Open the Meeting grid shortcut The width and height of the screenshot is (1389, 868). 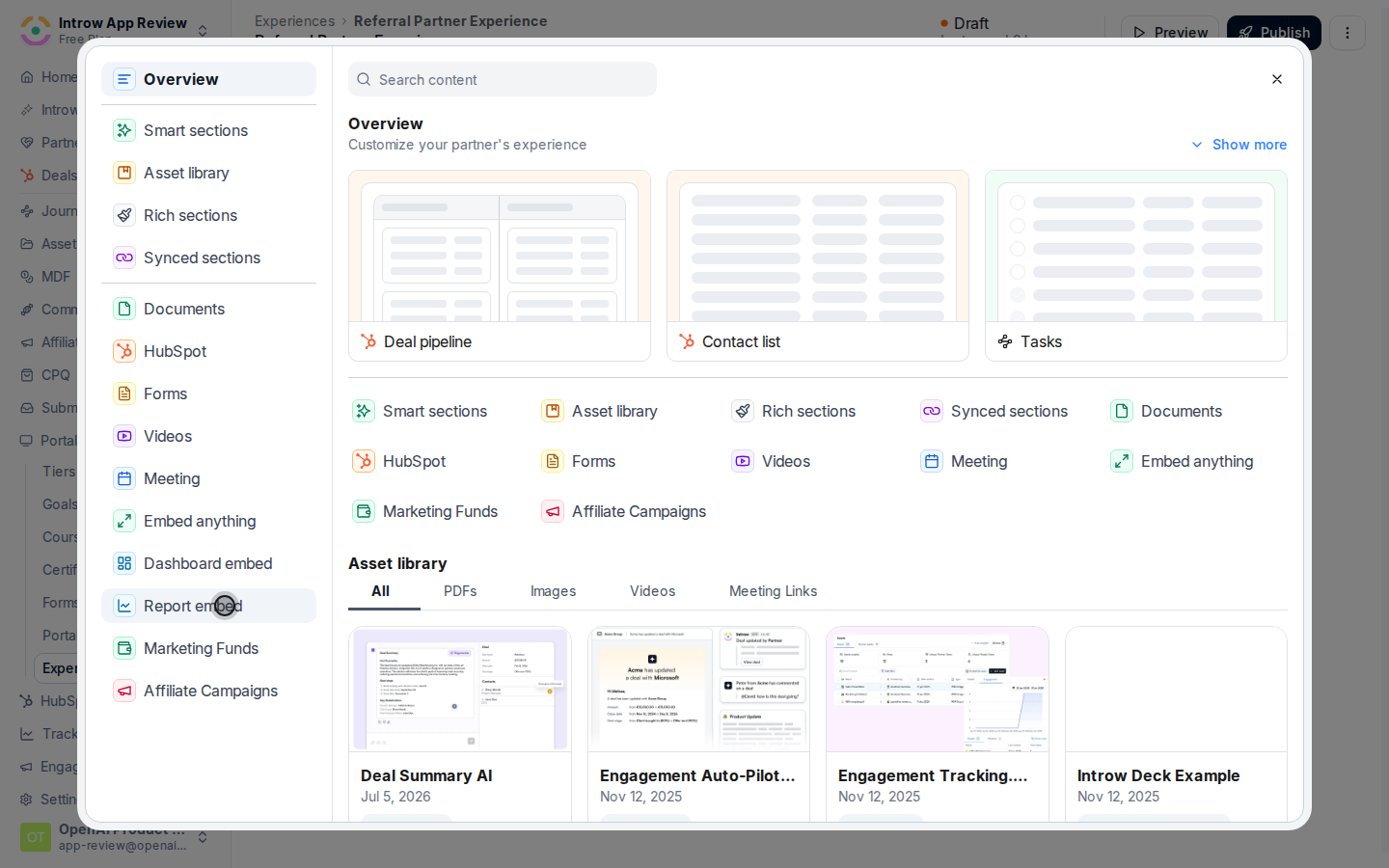point(964,461)
